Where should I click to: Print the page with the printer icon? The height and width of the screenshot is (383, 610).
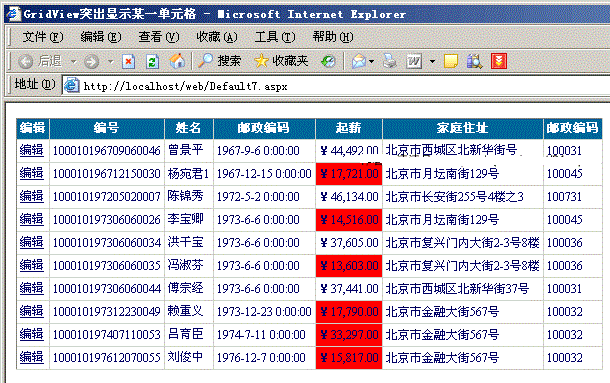[390, 61]
